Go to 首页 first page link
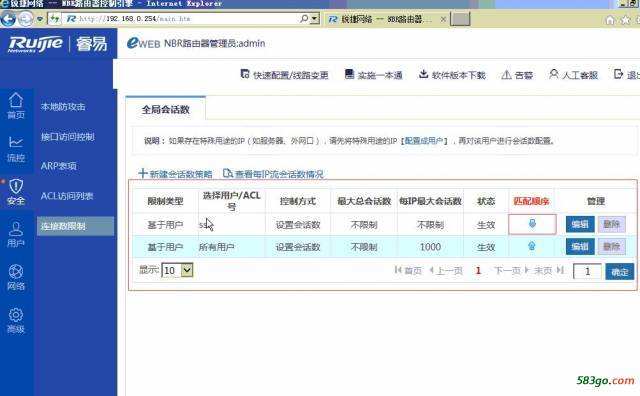The image size is (640, 396). click(x=408, y=270)
